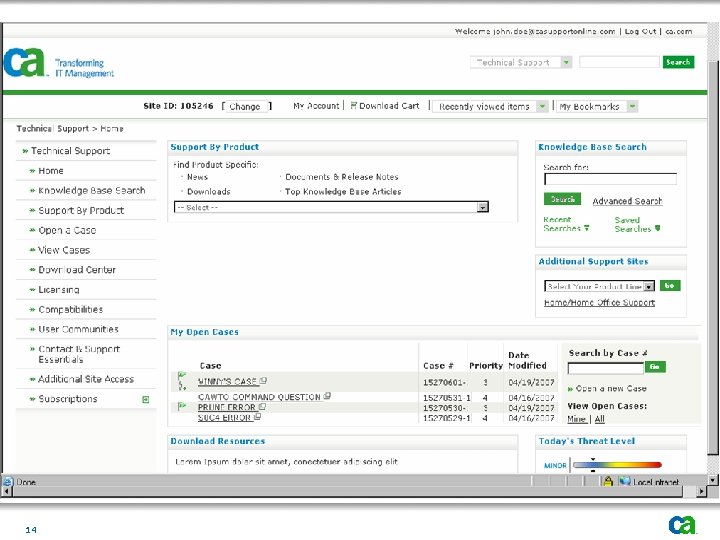This screenshot has height=540, width=720.
Task: Click the Case # column header
Action: (x=438, y=366)
